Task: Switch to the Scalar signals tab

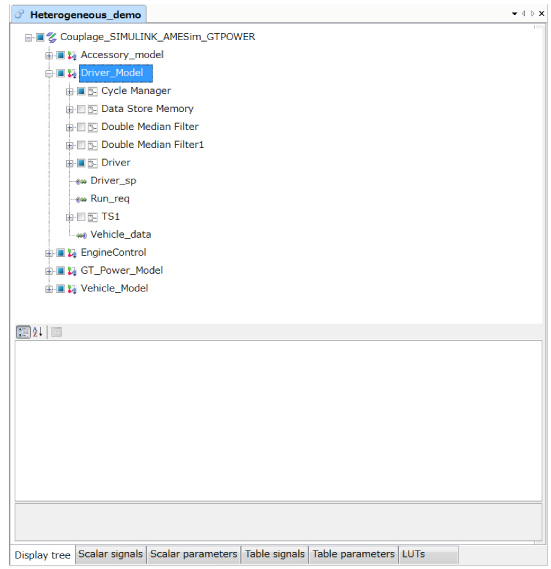Action: click(x=110, y=554)
